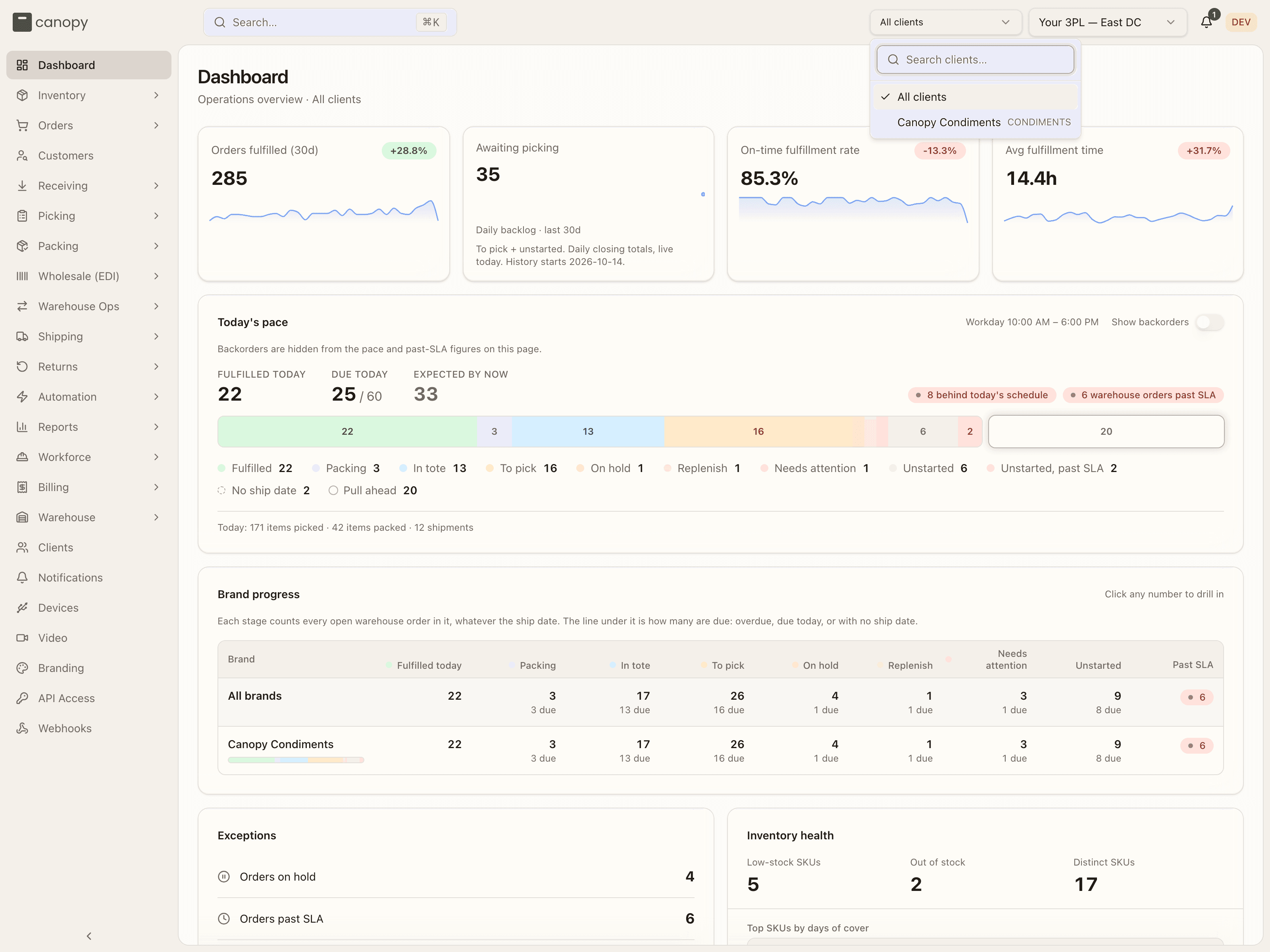This screenshot has width=1270, height=952.
Task: Click the Automation lightning icon
Action: [x=22, y=397]
